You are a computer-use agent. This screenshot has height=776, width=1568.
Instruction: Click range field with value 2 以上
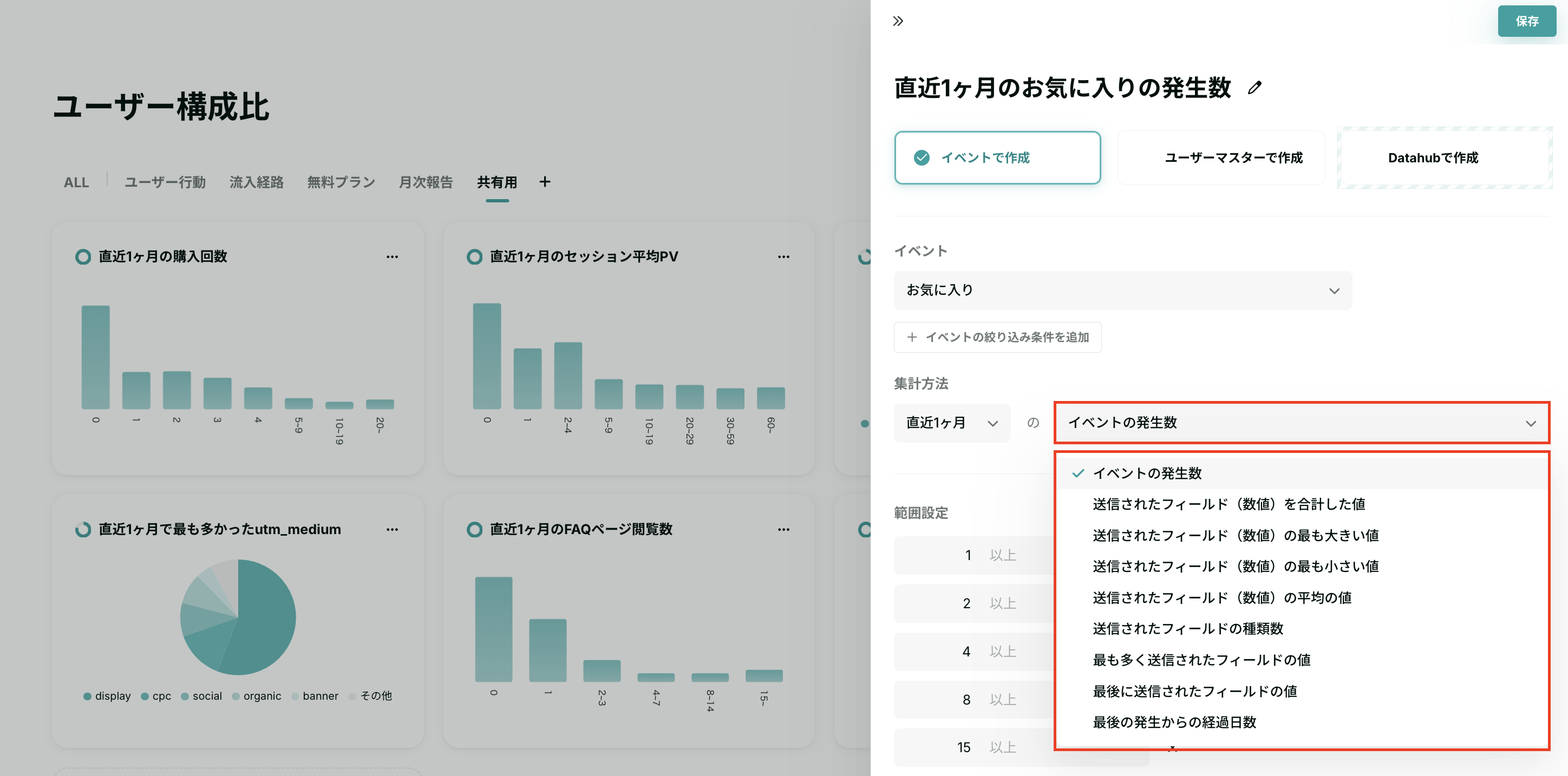tap(974, 603)
